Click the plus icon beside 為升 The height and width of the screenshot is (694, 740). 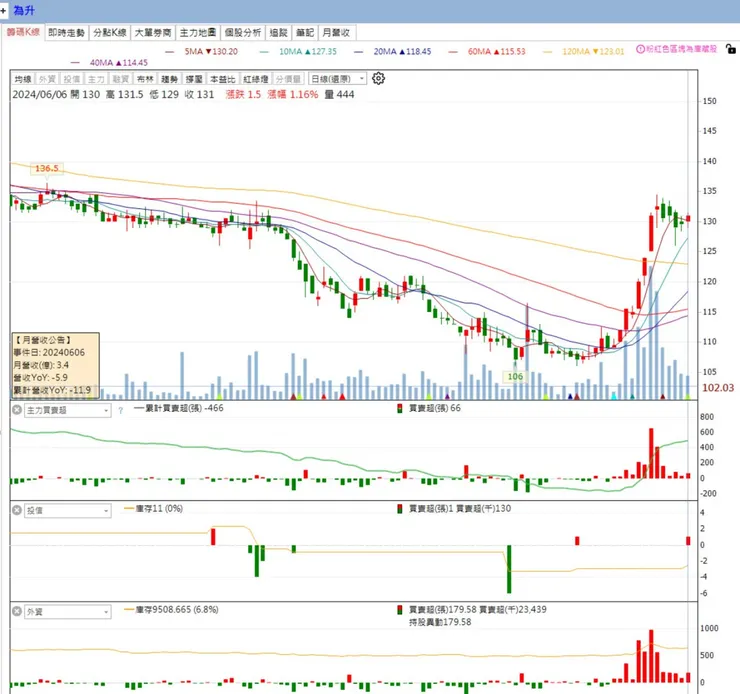(x=3, y=10)
